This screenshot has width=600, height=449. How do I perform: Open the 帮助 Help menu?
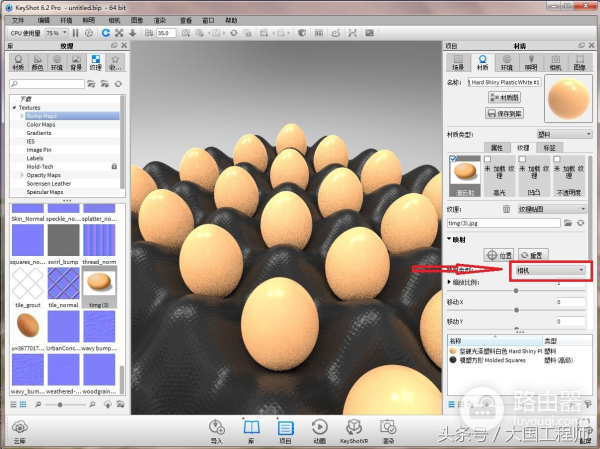click(x=231, y=20)
